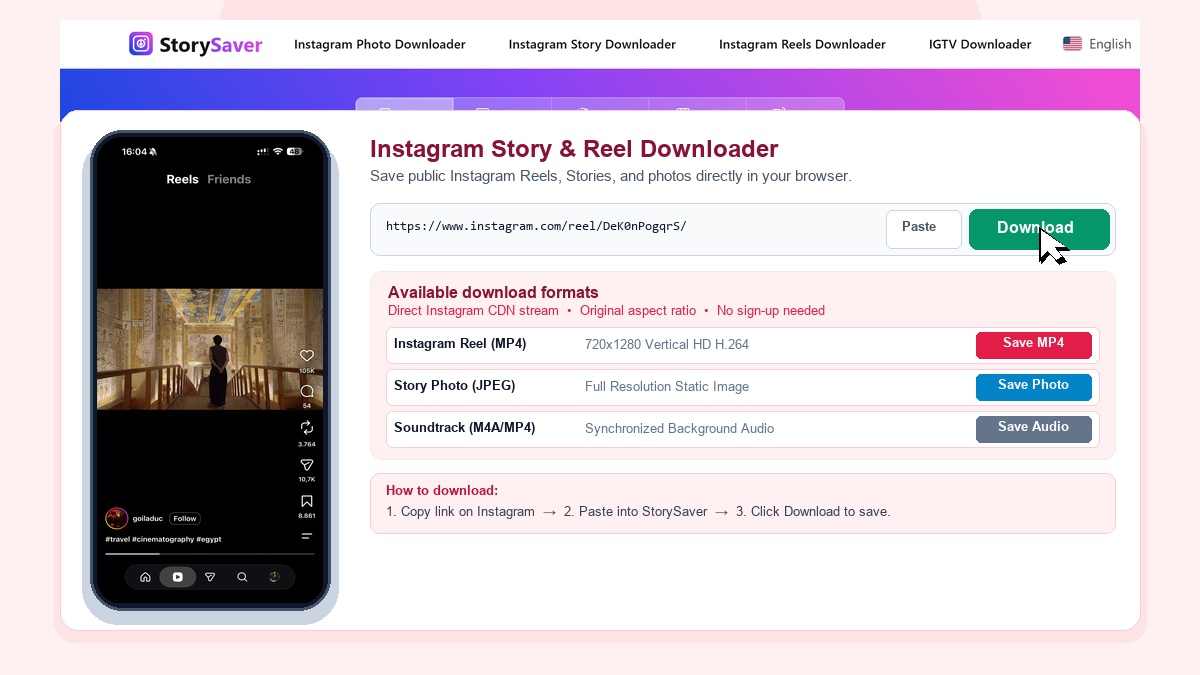This screenshot has height=675, width=1200.
Task: Tap the bookmark save icon on the reel
Action: pyautogui.click(x=307, y=501)
